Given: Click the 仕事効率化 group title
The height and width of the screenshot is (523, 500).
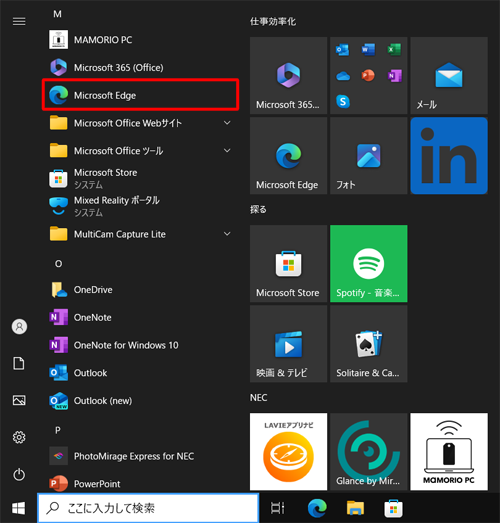Looking at the screenshot, I should pos(273,22).
